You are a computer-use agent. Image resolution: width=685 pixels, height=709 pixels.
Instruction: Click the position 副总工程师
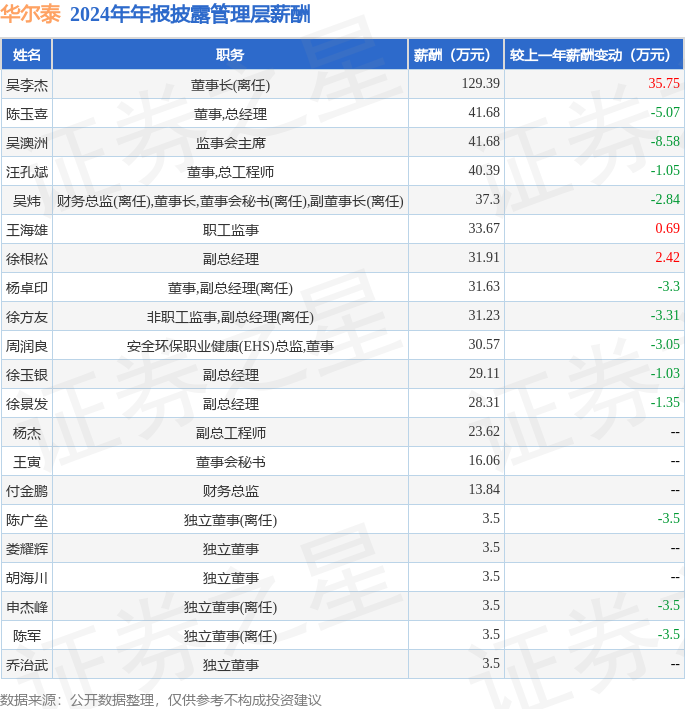[230, 433]
